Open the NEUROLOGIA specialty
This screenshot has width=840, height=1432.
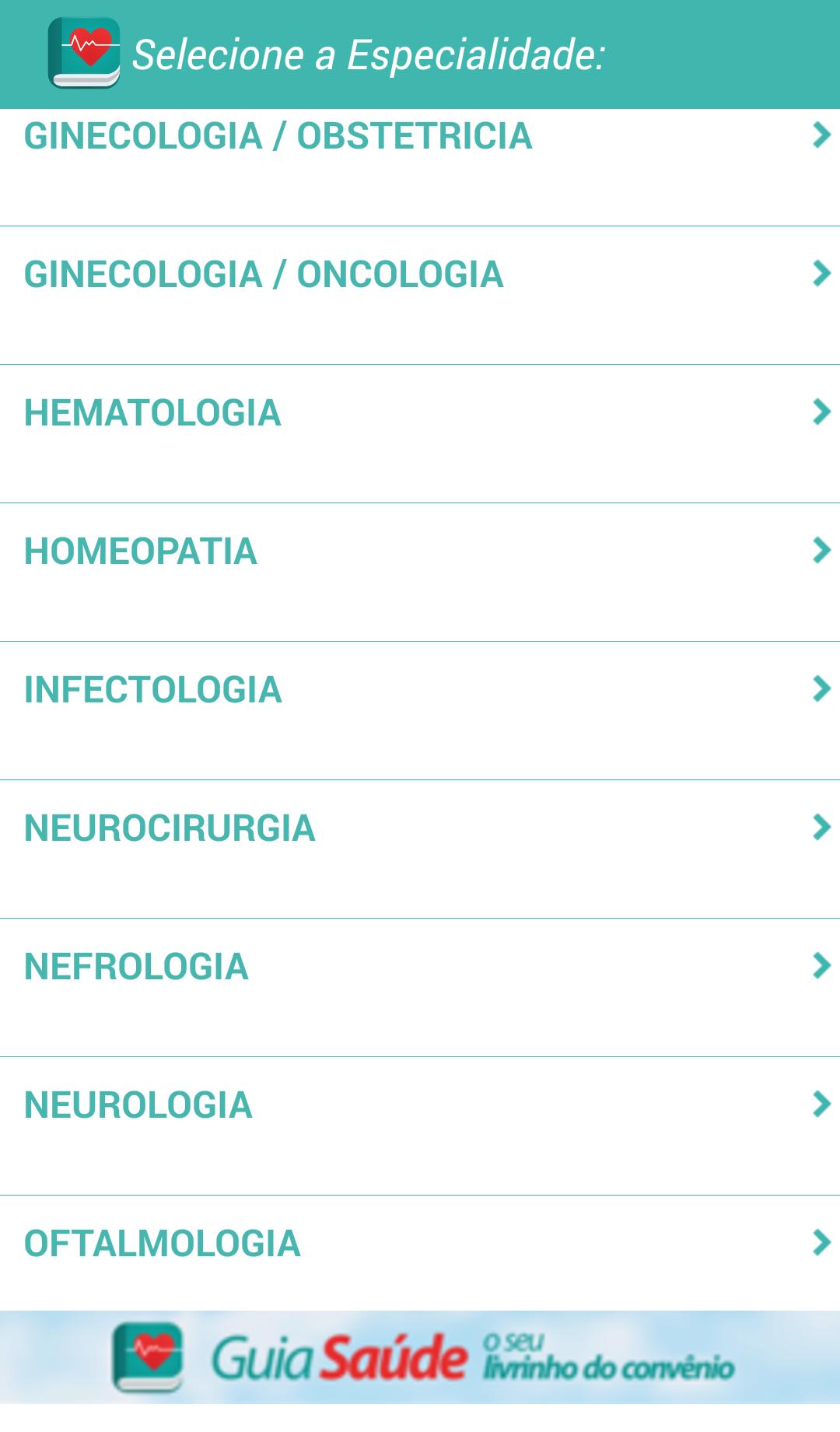pos(138,1106)
